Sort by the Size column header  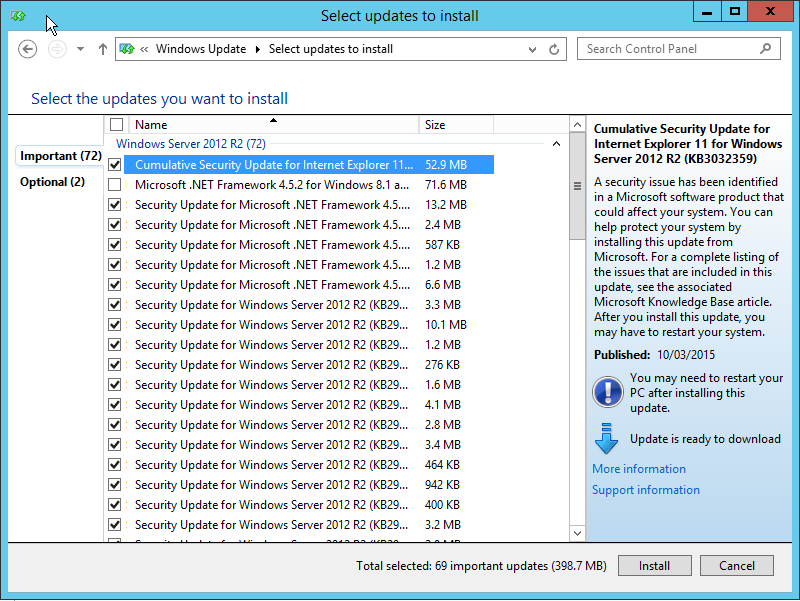tap(456, 124)
